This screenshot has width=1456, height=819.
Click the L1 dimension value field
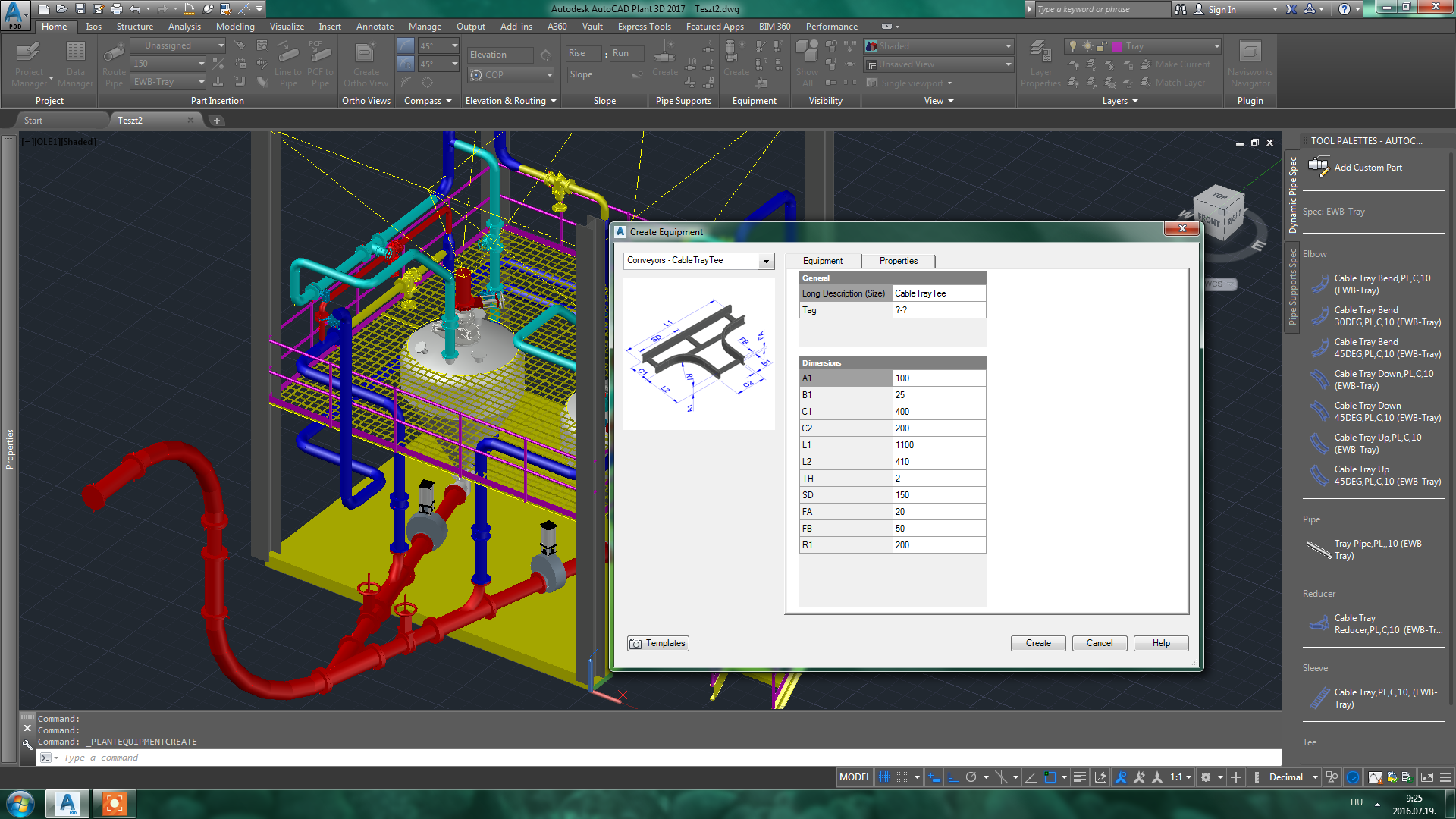point(938,445)
